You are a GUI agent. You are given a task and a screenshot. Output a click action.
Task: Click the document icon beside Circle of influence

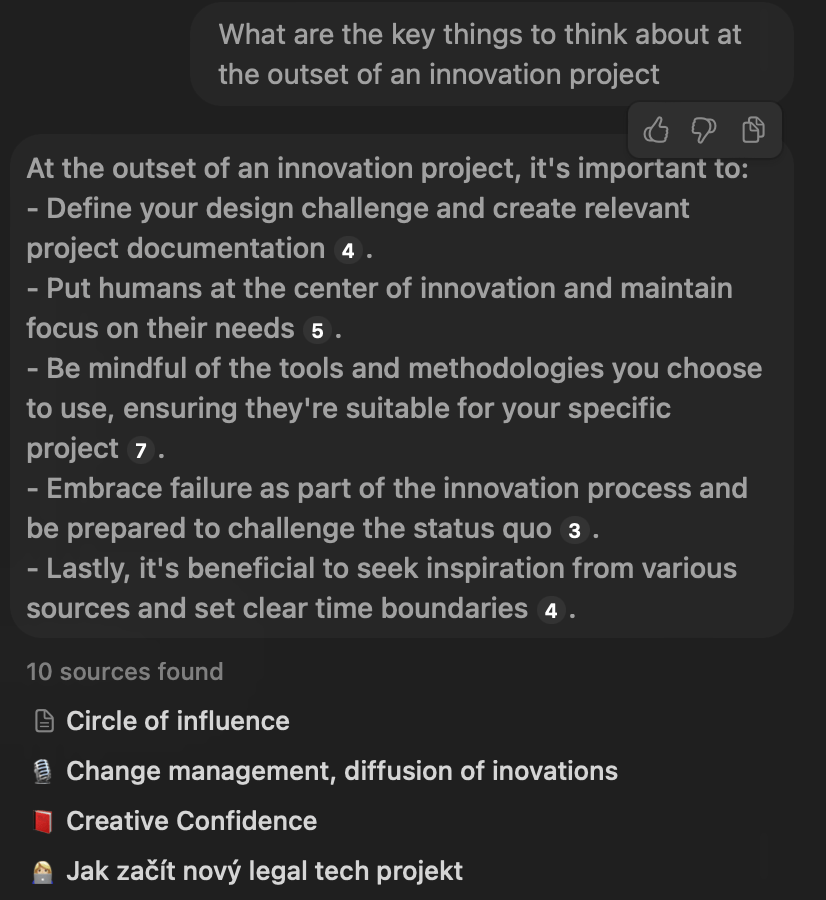pyautogui.click(x=43, y=721)
